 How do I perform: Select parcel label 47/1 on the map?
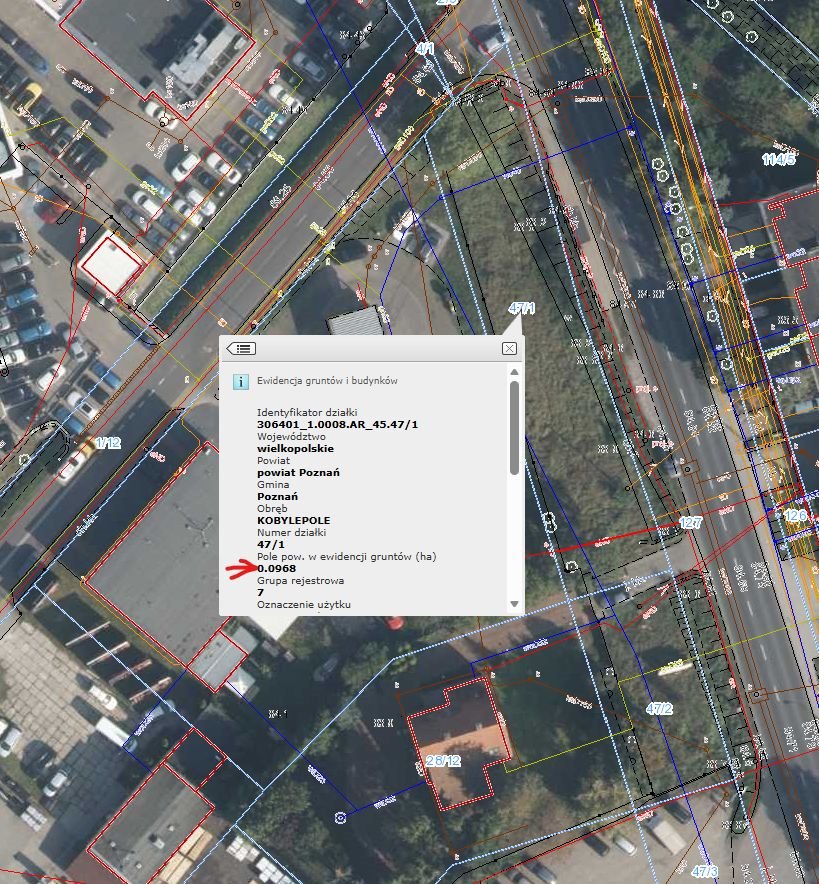click(x=522, y=308)
